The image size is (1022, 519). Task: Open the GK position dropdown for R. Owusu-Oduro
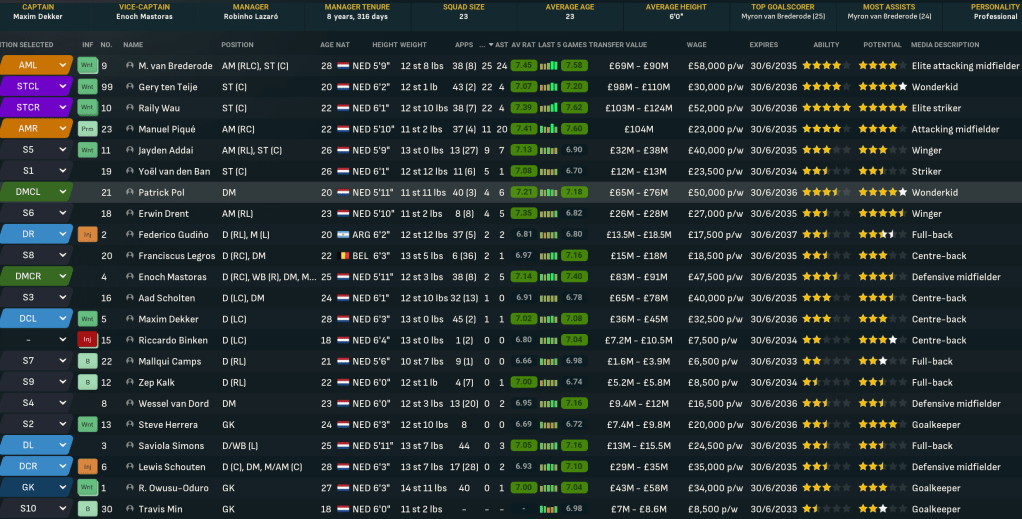[63, 488]
